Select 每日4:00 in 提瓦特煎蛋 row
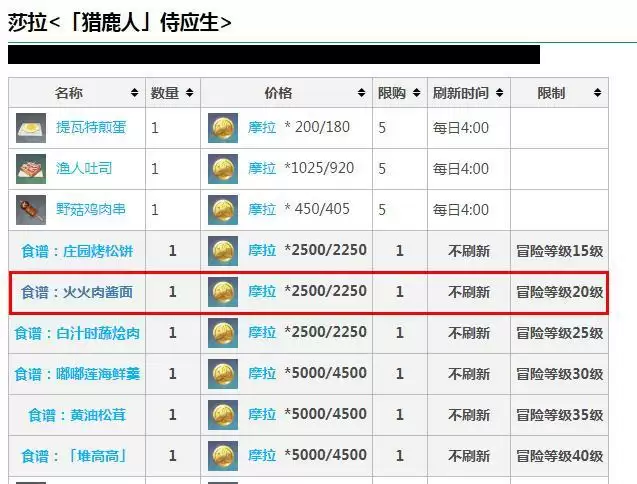The width and height of the screenshot is (637, 484). 461,128
